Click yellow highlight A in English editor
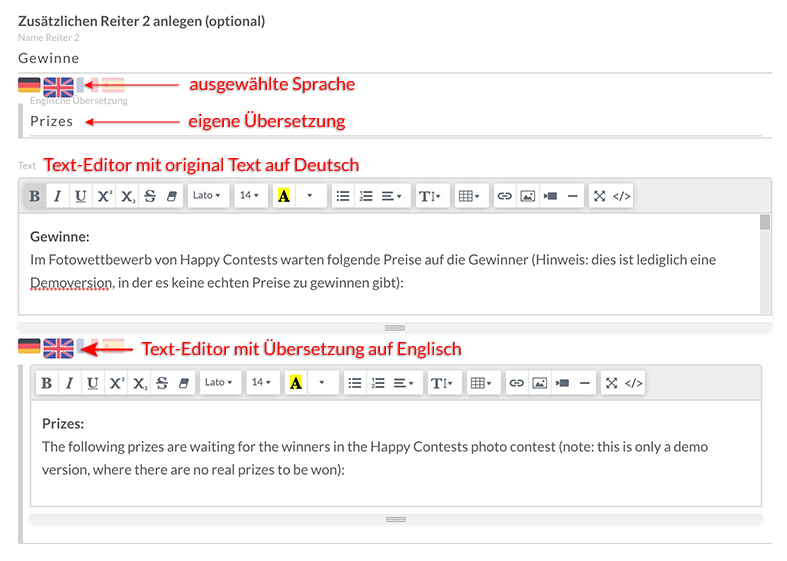 296,383
